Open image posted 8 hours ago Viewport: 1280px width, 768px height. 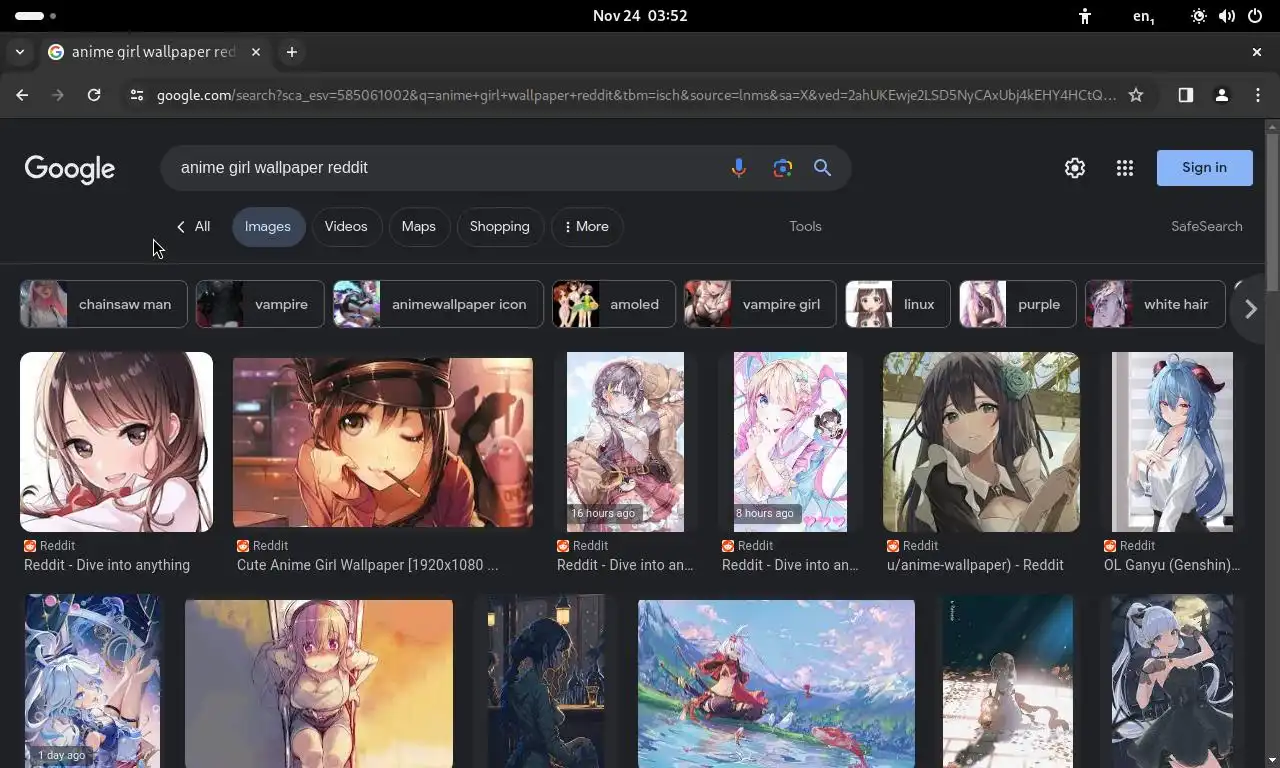click(790, 442)
